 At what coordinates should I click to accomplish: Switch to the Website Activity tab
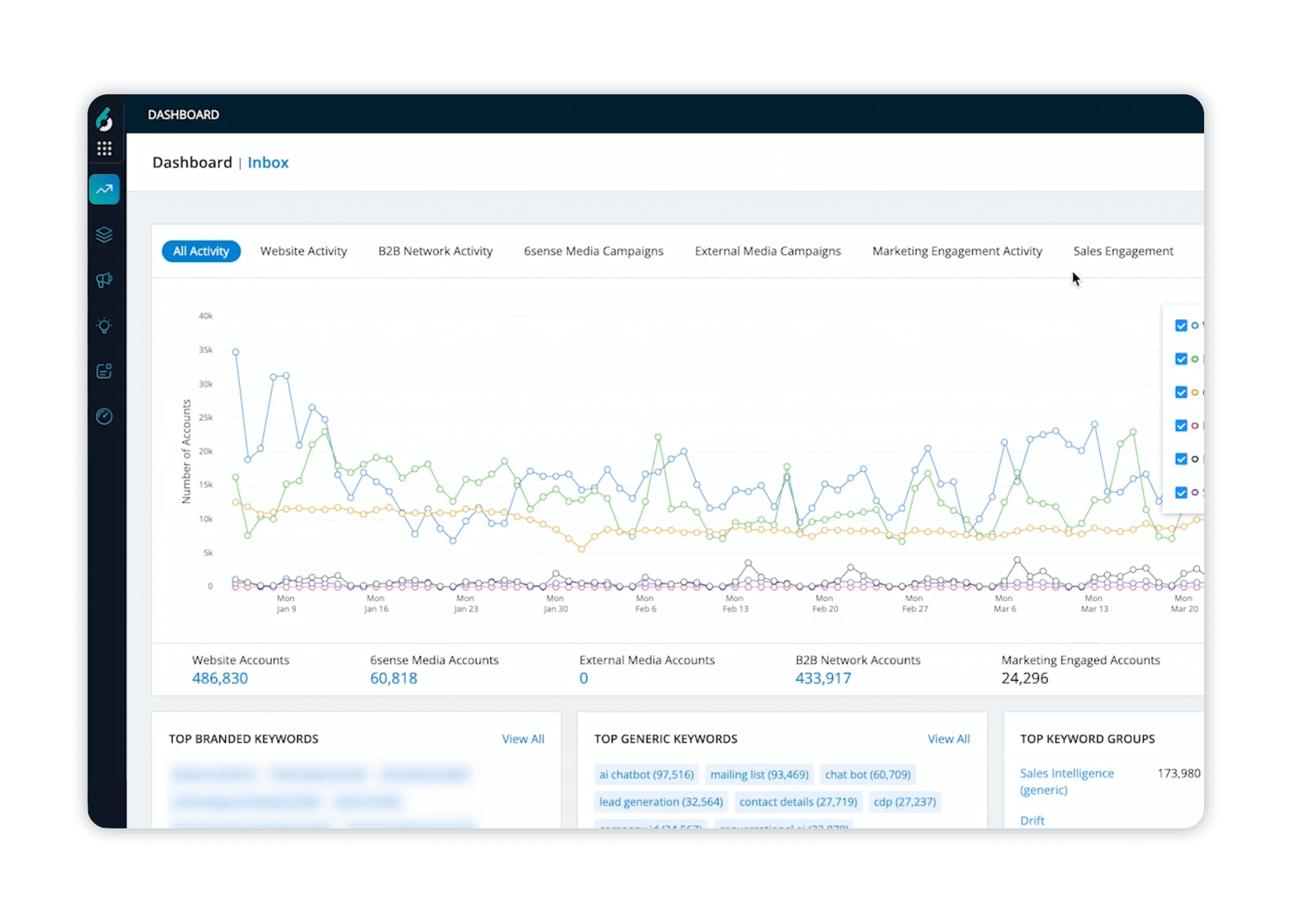point(303,251)
